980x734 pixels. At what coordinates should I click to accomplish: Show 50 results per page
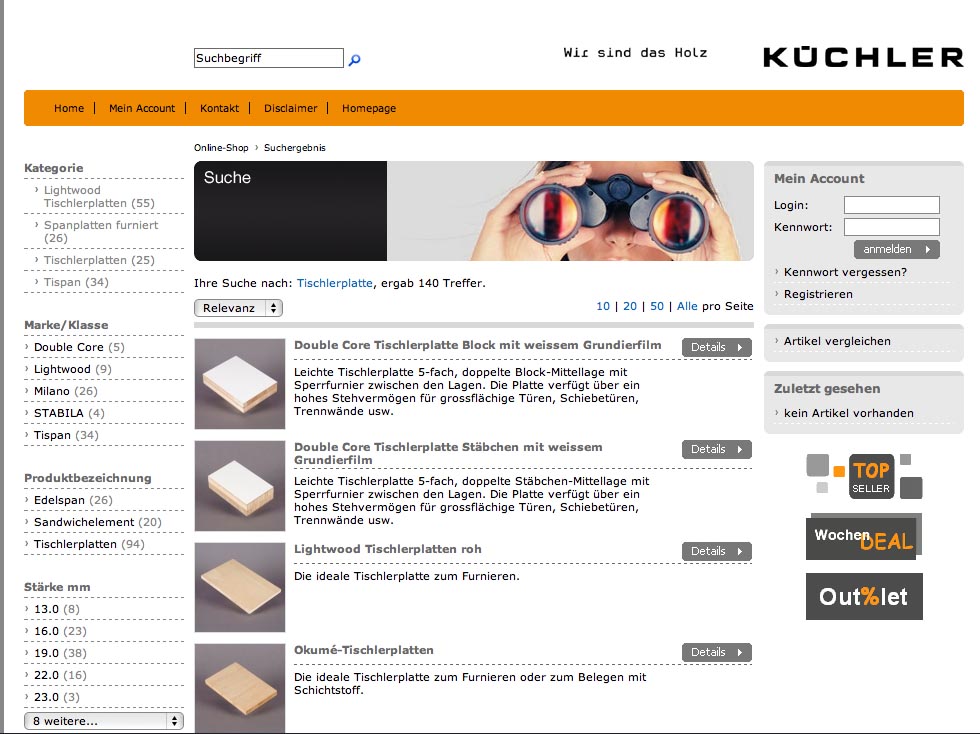click(657, 306)
